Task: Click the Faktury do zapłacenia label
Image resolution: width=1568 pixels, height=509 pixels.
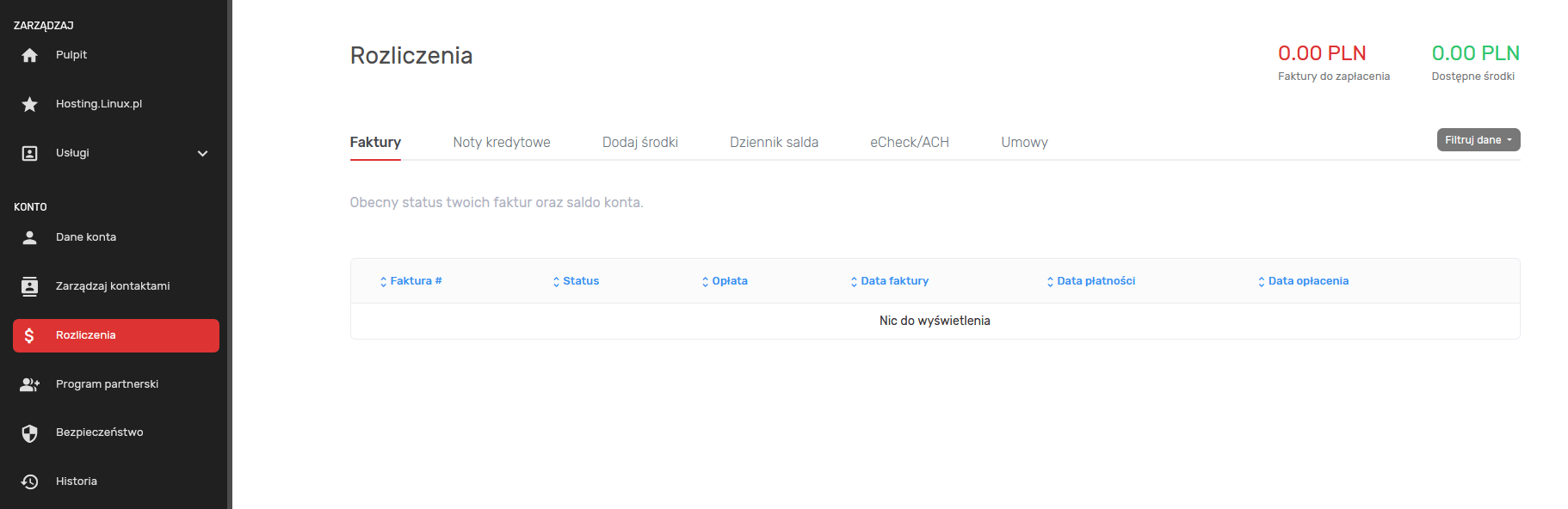Action: 1334,77
